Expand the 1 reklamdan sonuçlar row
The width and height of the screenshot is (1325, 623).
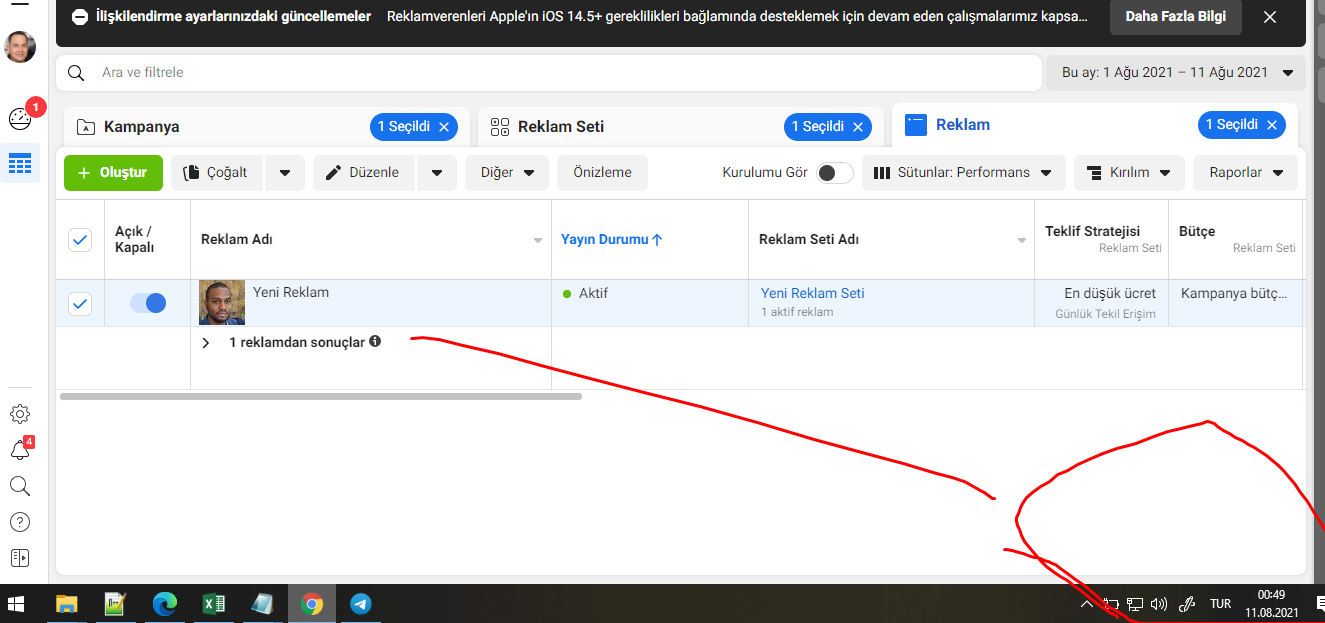pyautogui.click(x=206, y=343)
